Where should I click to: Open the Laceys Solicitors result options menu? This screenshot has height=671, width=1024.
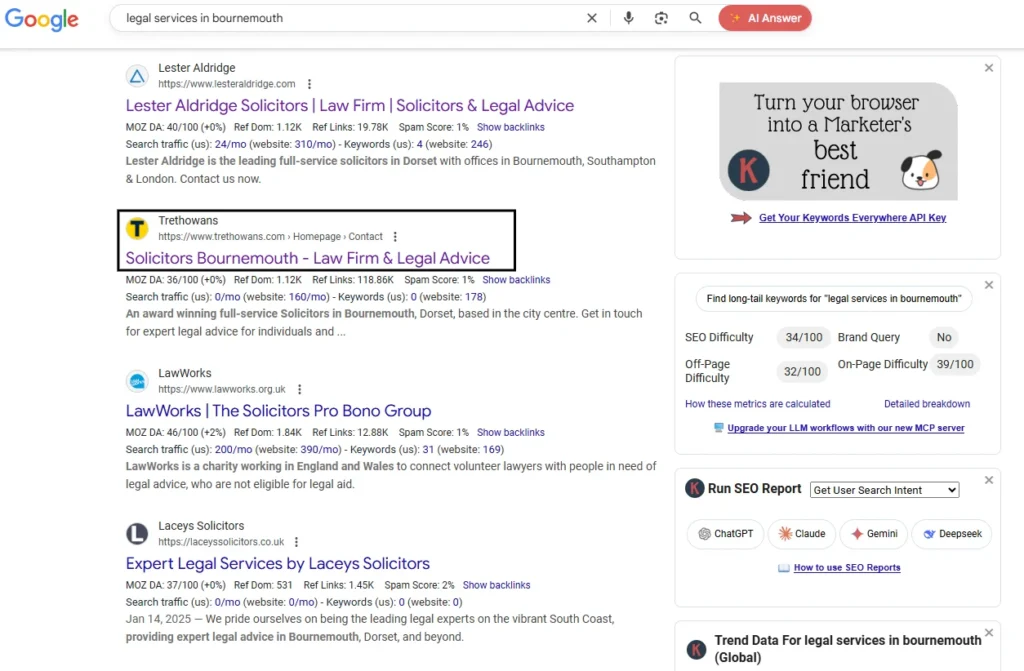(296, 542)
